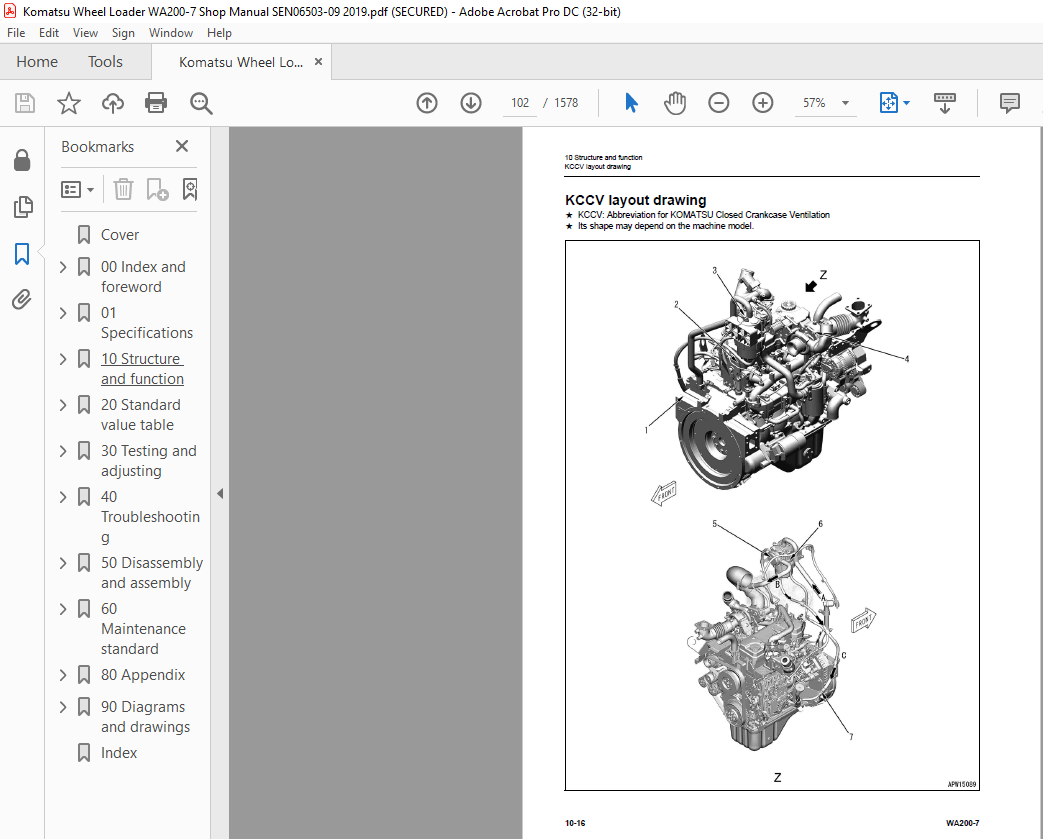Image resolution: width=1043 pixels, height=839 pixels.
Task: Click the upload to cloud icon
Action: 112,103
